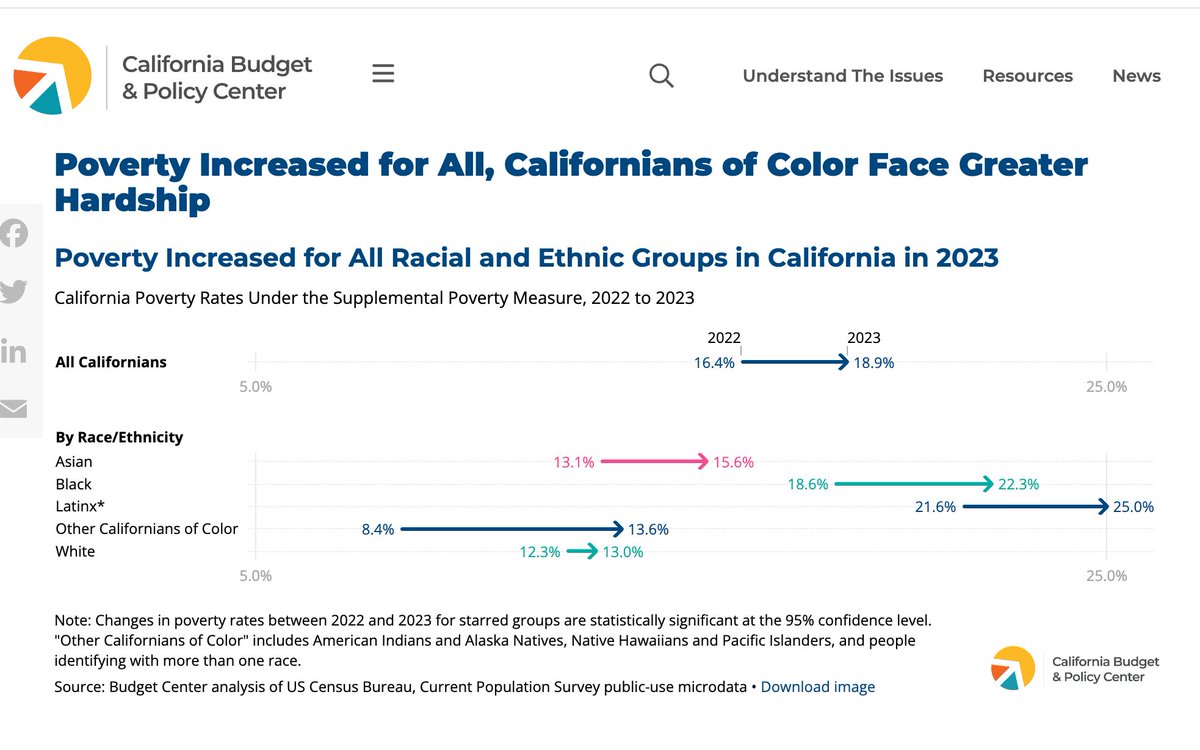The height and width of the screenshot is (750, 1200).
Task: Open the Resources menu
Action: tap(1027, 76)
